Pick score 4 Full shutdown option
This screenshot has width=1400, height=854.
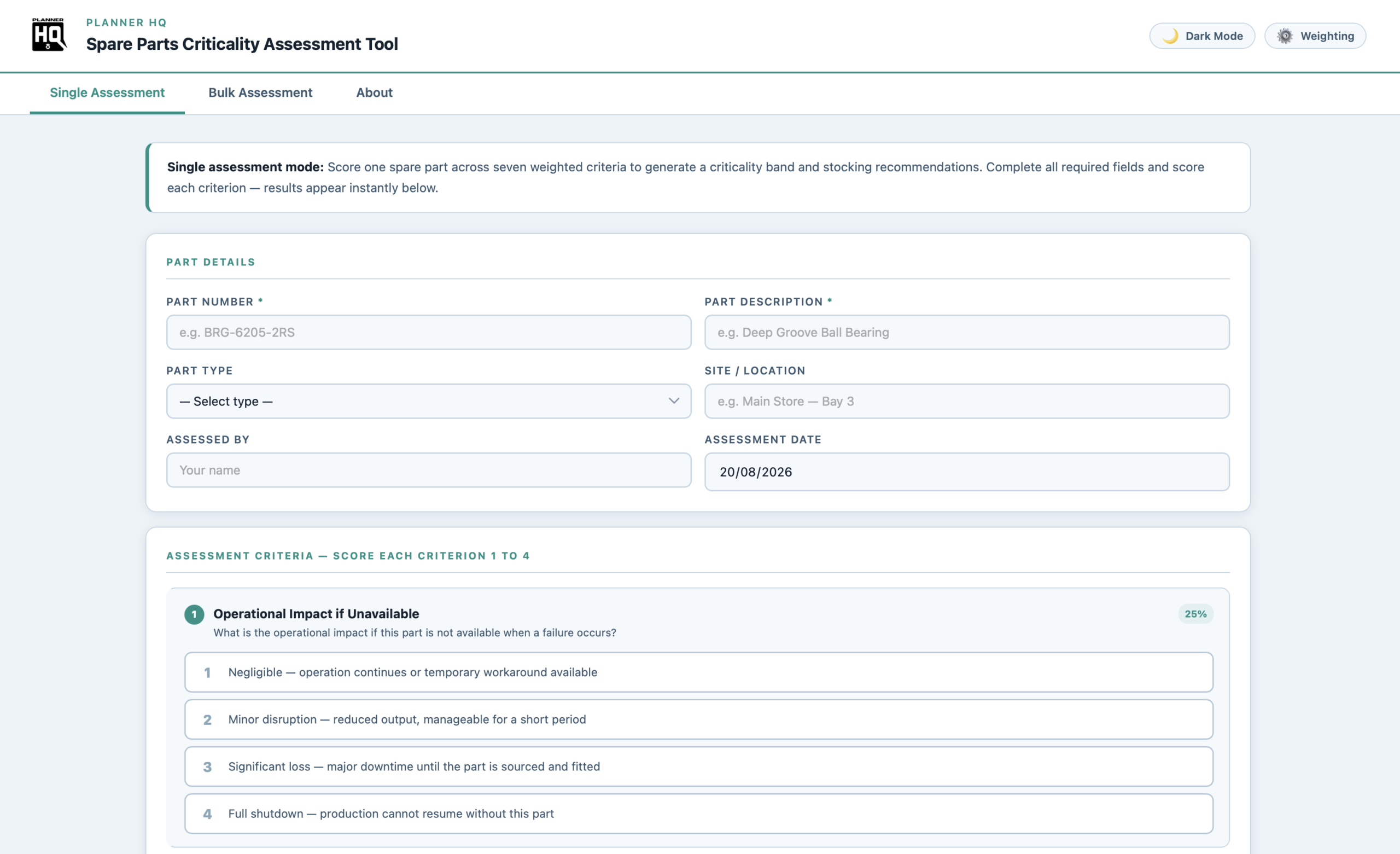698,814
